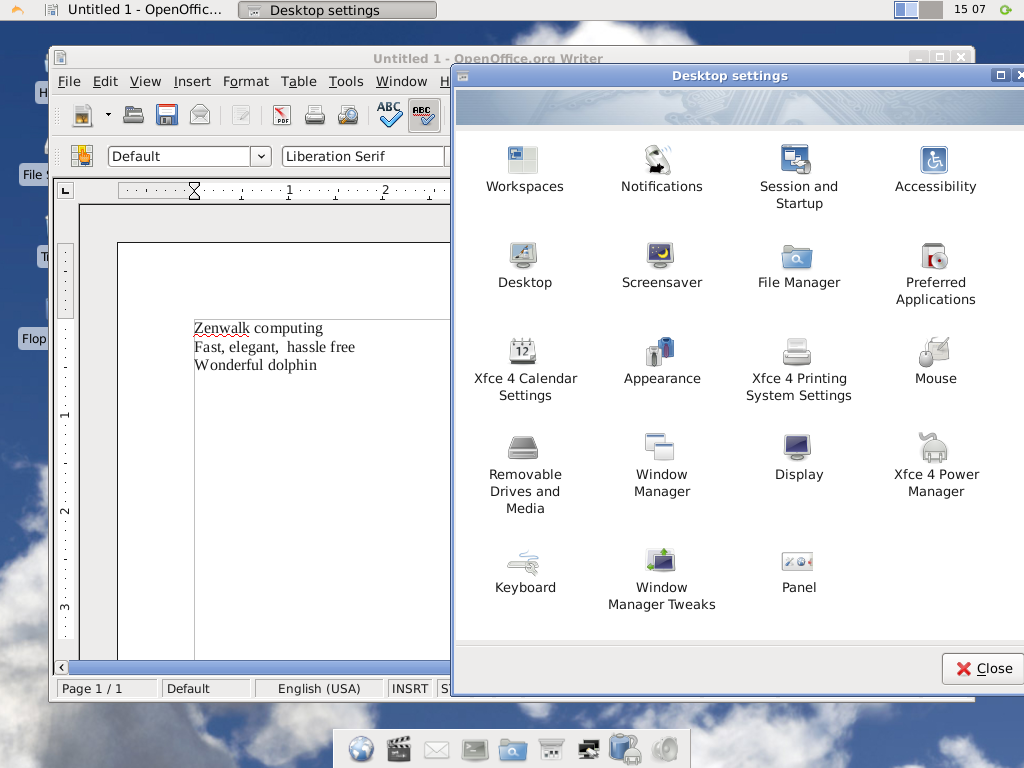Click the tab stop type selector on ruler
Image resolution: width=1024 pixels, height=768 pixels.
pyautogui.click(x=65, y=191)
